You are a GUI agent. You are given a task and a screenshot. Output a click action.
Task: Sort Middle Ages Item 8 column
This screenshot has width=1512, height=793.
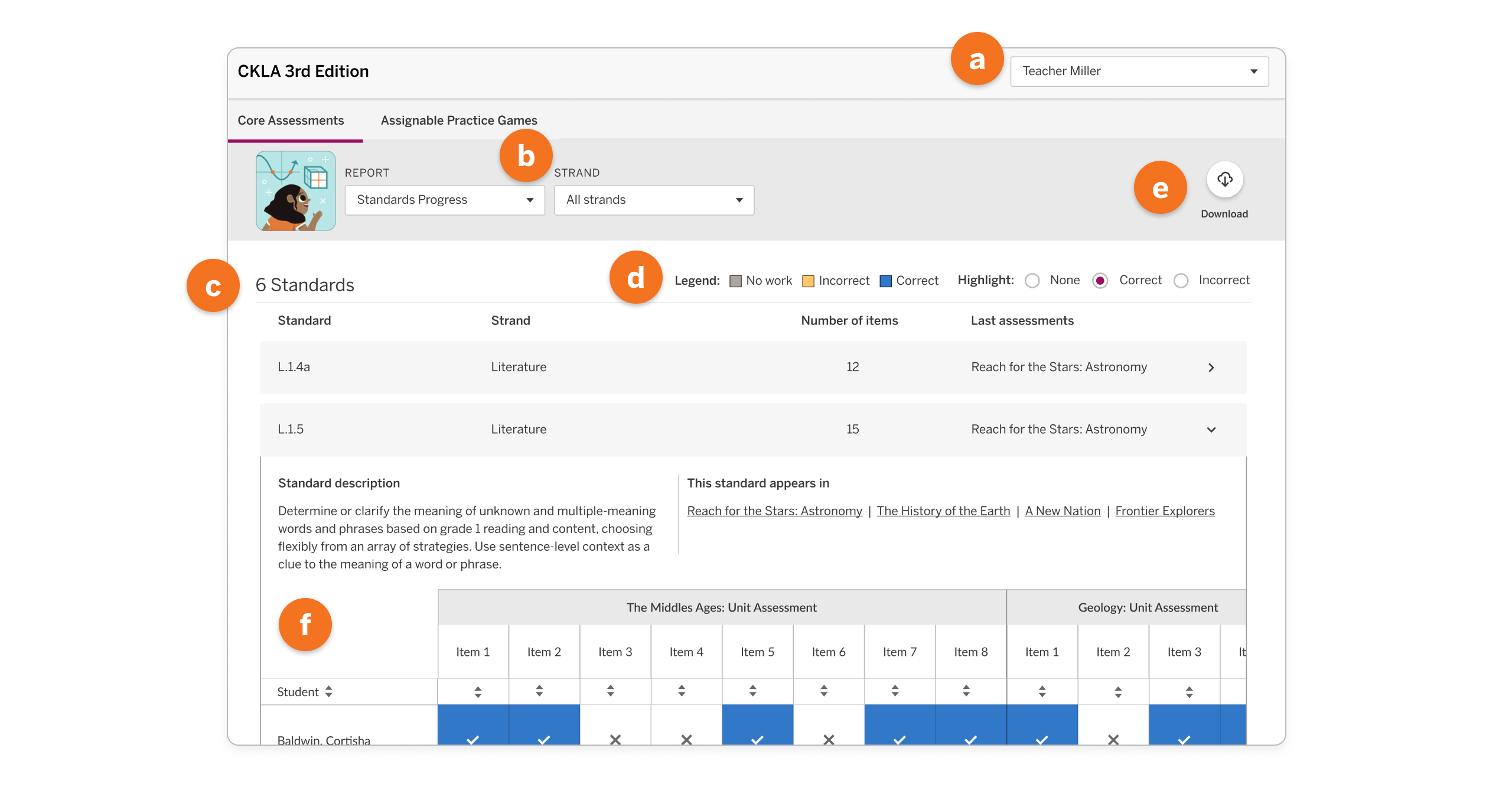(966, 690)
